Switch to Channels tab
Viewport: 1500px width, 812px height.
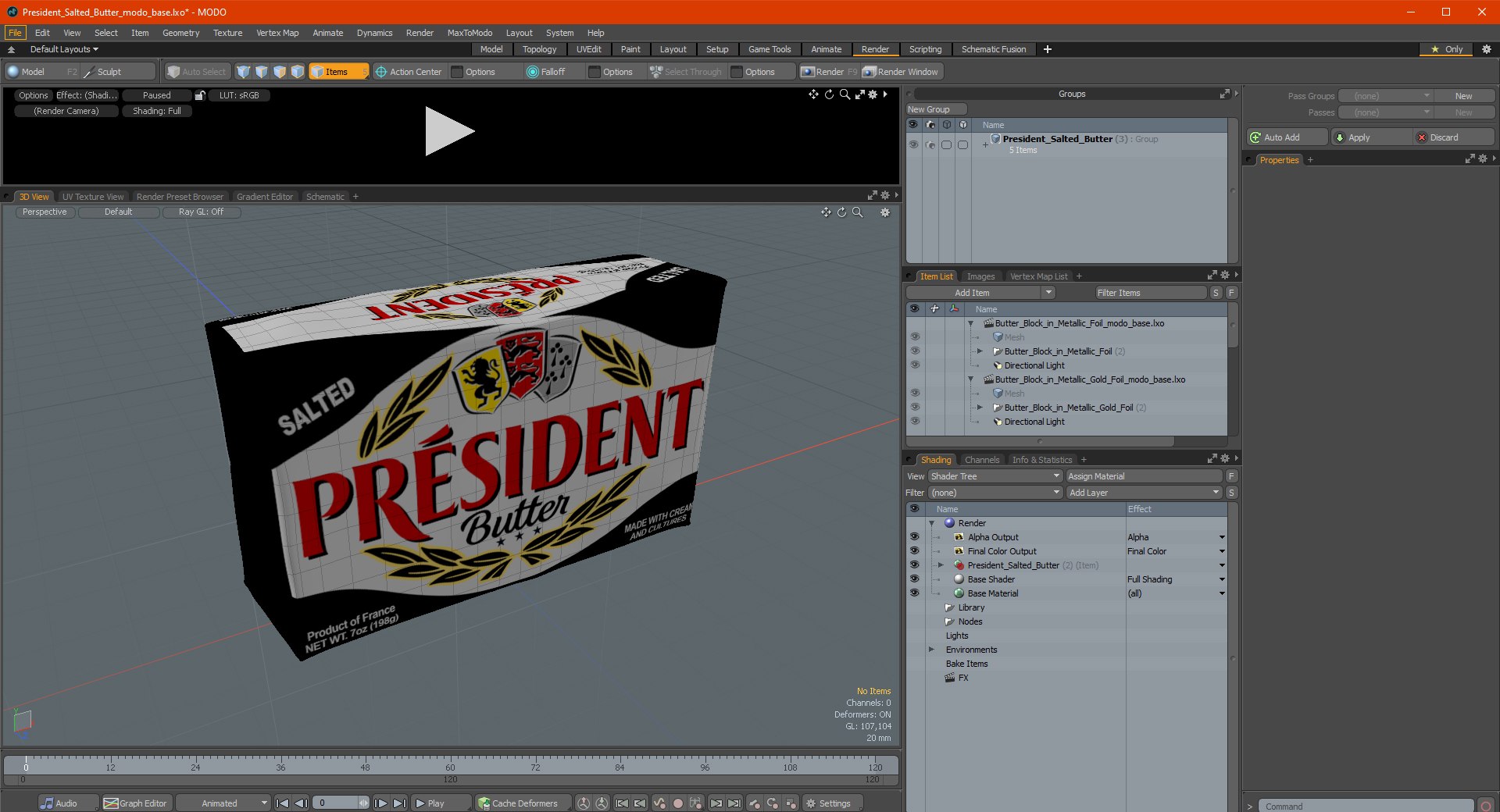pyautogui.click(x=981, y=460)
